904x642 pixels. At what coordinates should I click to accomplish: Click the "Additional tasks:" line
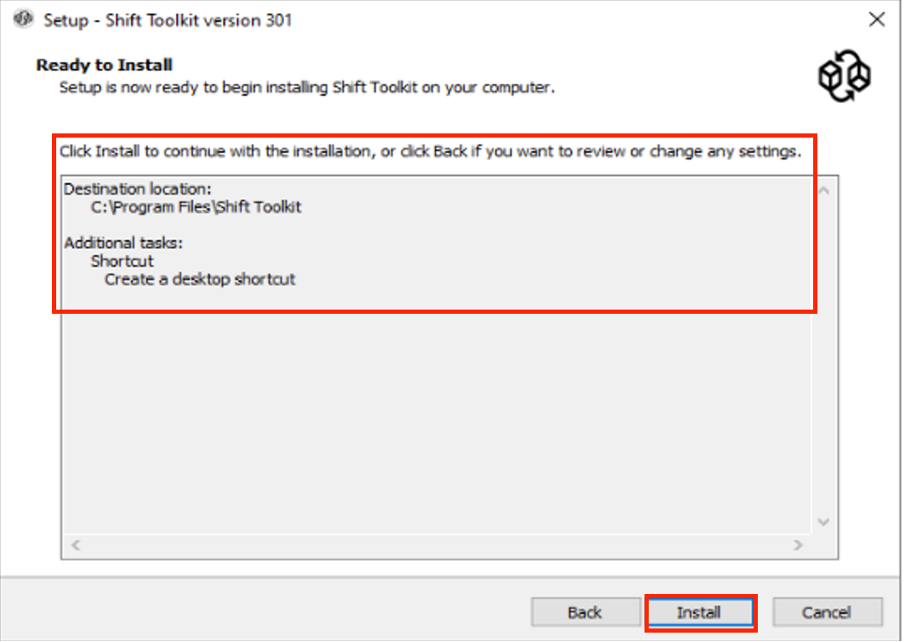124,243
